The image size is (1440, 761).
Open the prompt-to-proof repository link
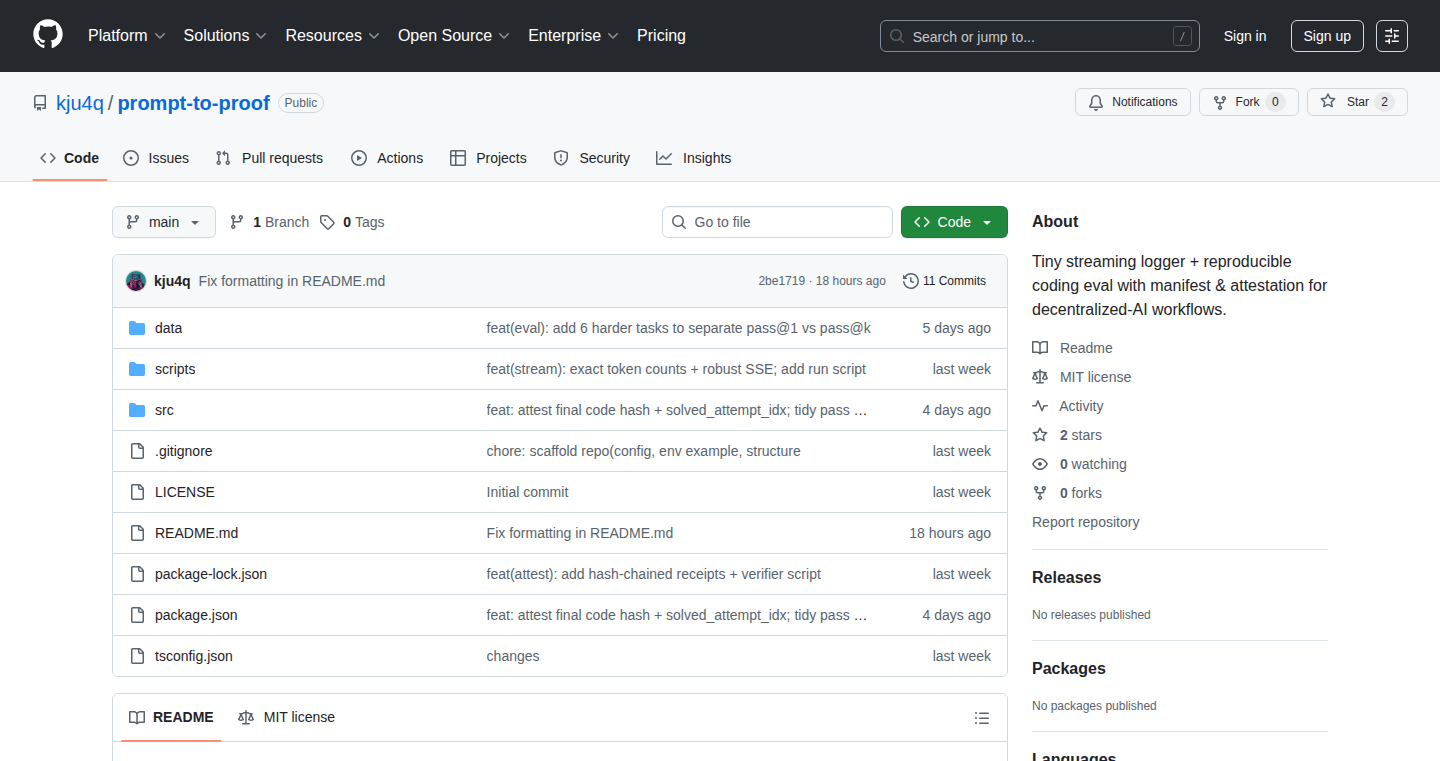pos(194,103)
